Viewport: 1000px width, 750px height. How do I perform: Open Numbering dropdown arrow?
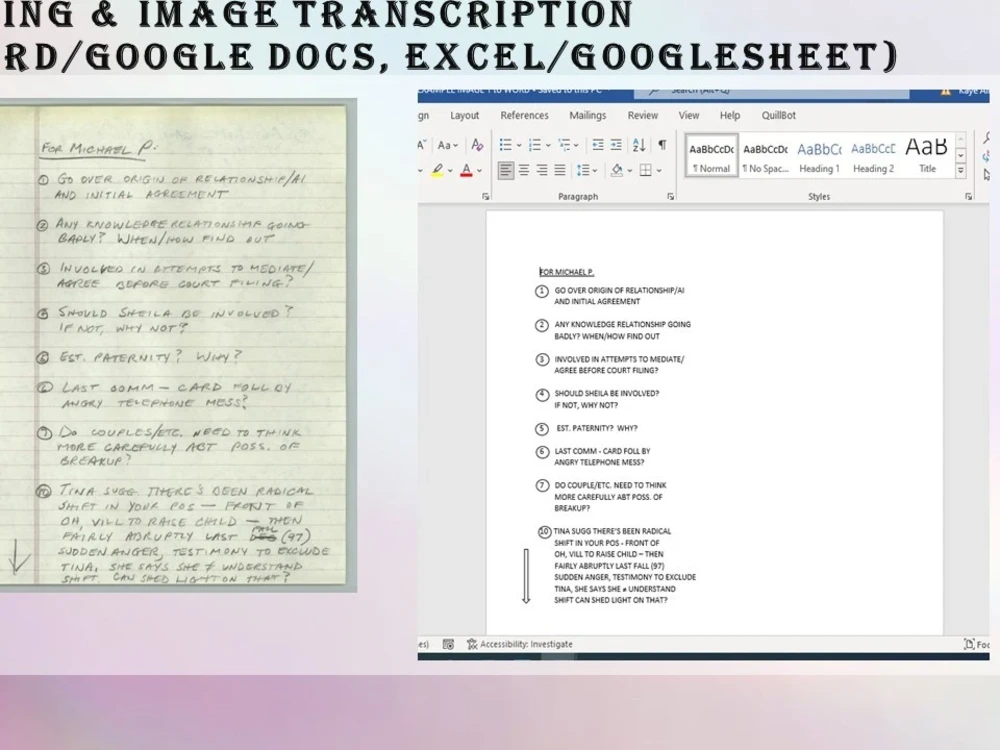[548, 145]
